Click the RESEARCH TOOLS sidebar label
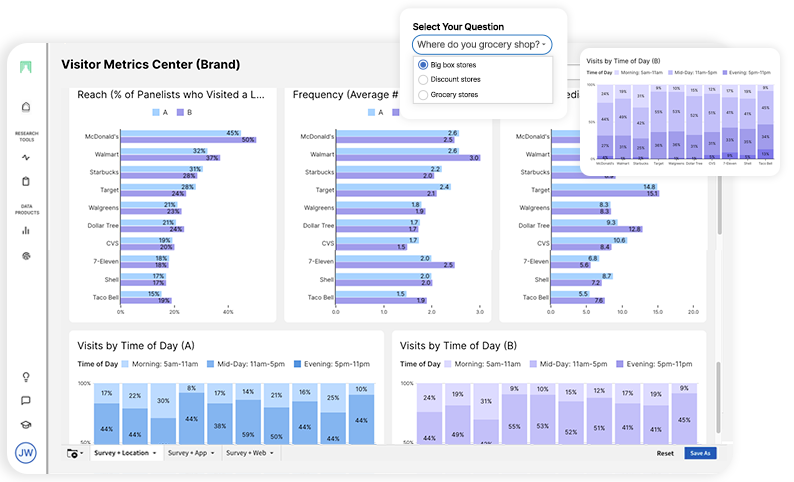Screen dimensions: 794x482 pos(26,136)
